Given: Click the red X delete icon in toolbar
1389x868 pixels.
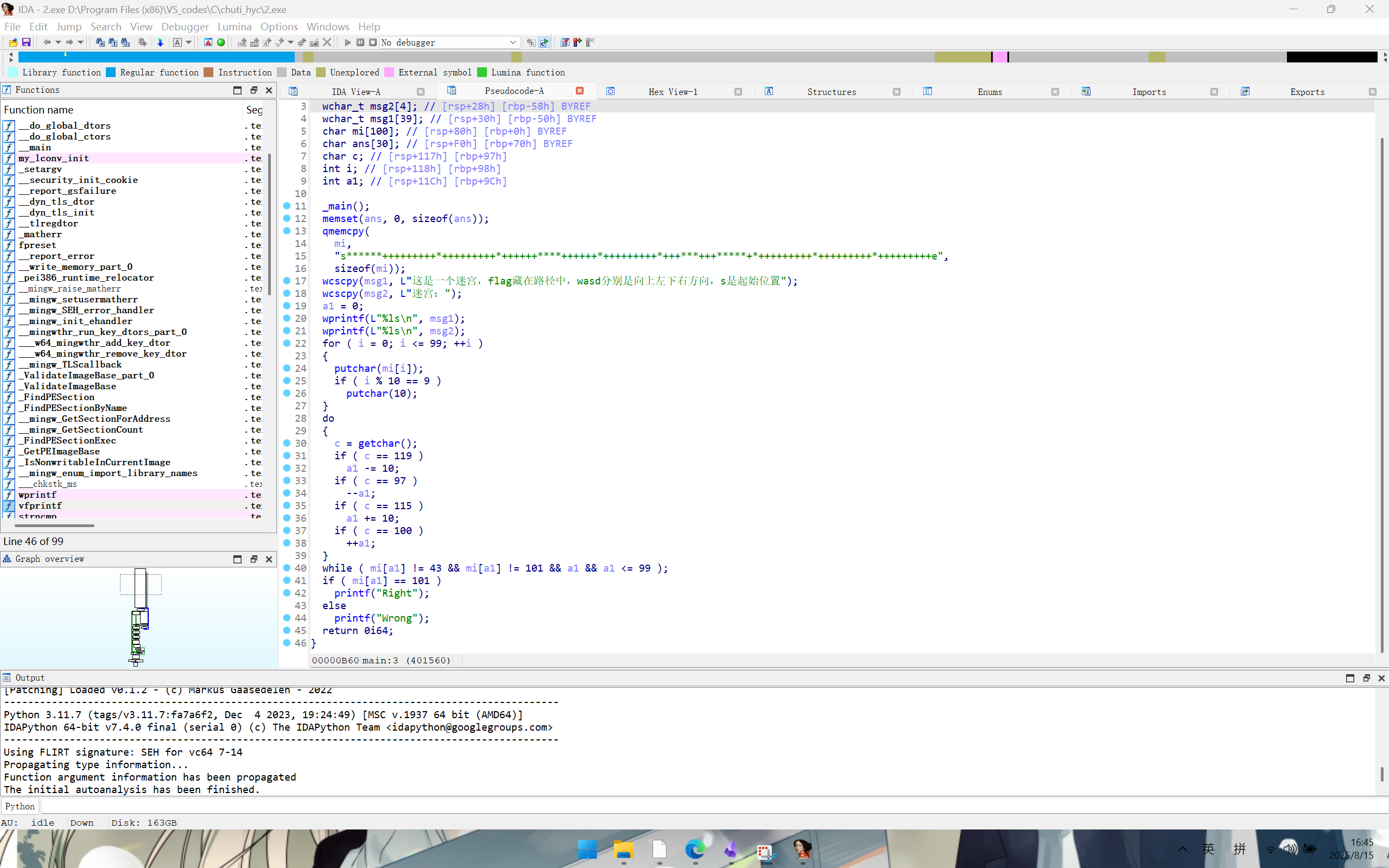Looking at the screenshot, I should pyautogui.click(x=327, y=42).
